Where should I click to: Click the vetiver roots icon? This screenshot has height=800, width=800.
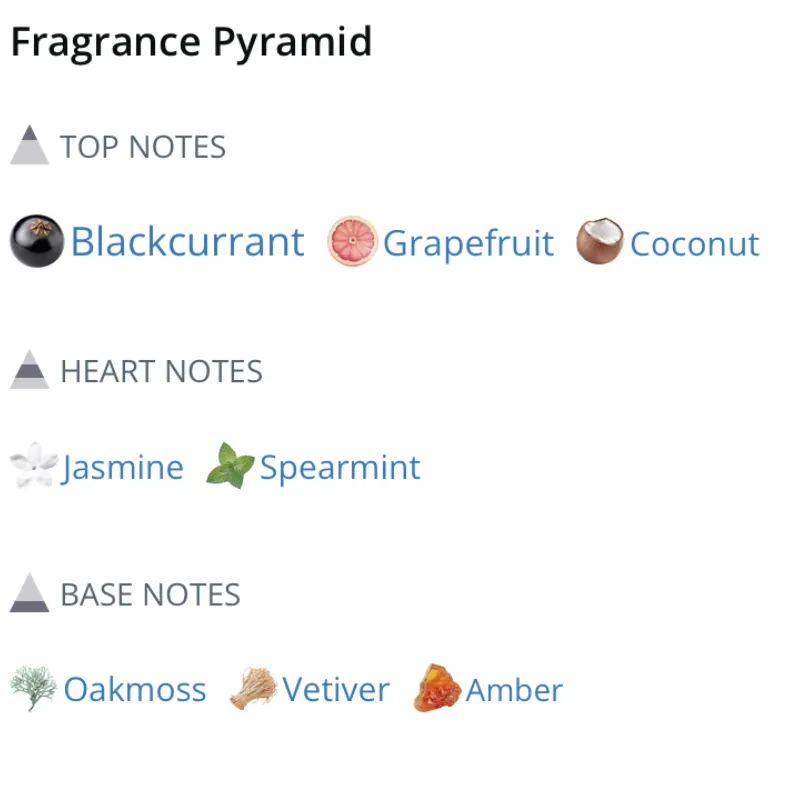[x=253, y=689]
